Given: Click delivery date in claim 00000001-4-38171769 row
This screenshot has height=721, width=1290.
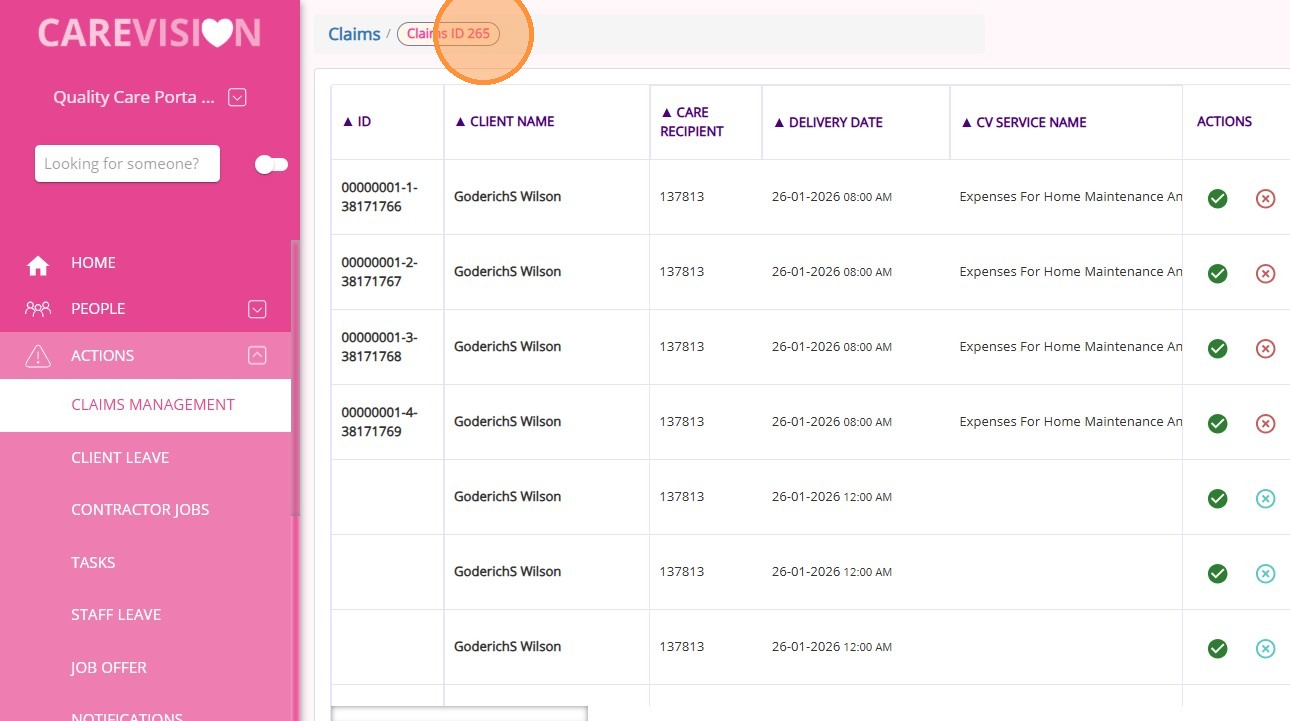Looking at the screenshot, I should [x=832, y=422].
